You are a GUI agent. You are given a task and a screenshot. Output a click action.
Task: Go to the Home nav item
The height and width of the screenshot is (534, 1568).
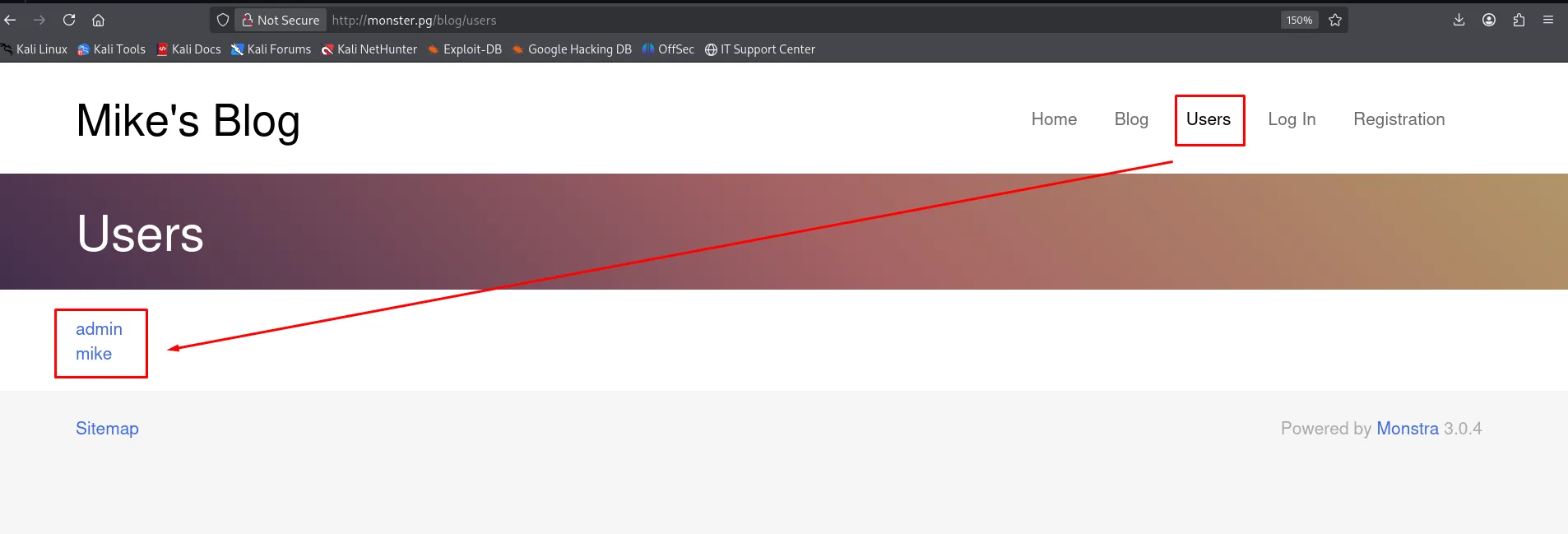pos(1054,119)
